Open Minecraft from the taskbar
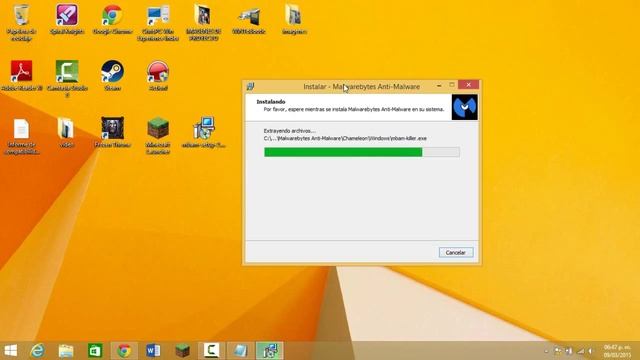This screenshot has width=640, height=360. tap(182, 351)
